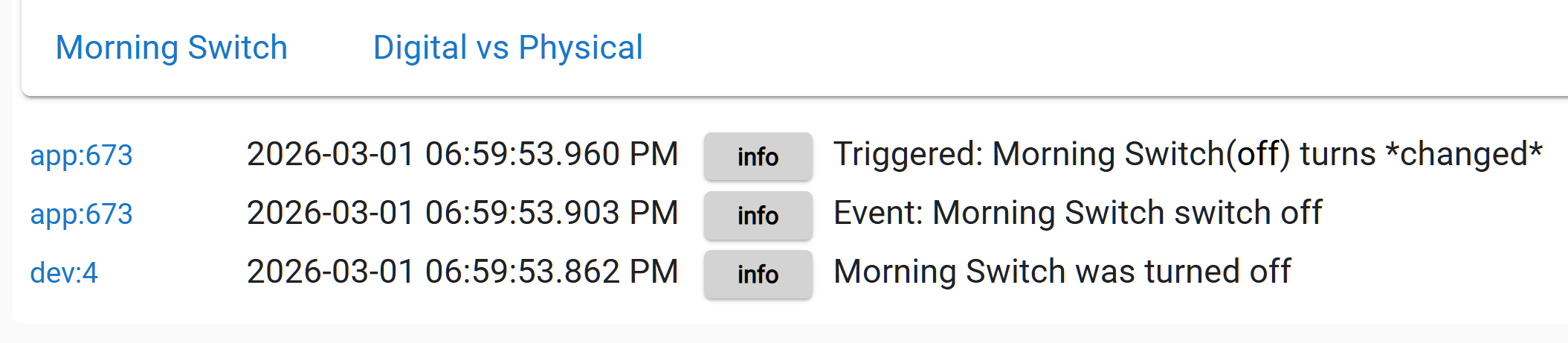Image resolution: width=1568 pixels, height=343 pixels.
Task: Click "was turned off" text in the dev:4 message
Action: (1128, 272)
